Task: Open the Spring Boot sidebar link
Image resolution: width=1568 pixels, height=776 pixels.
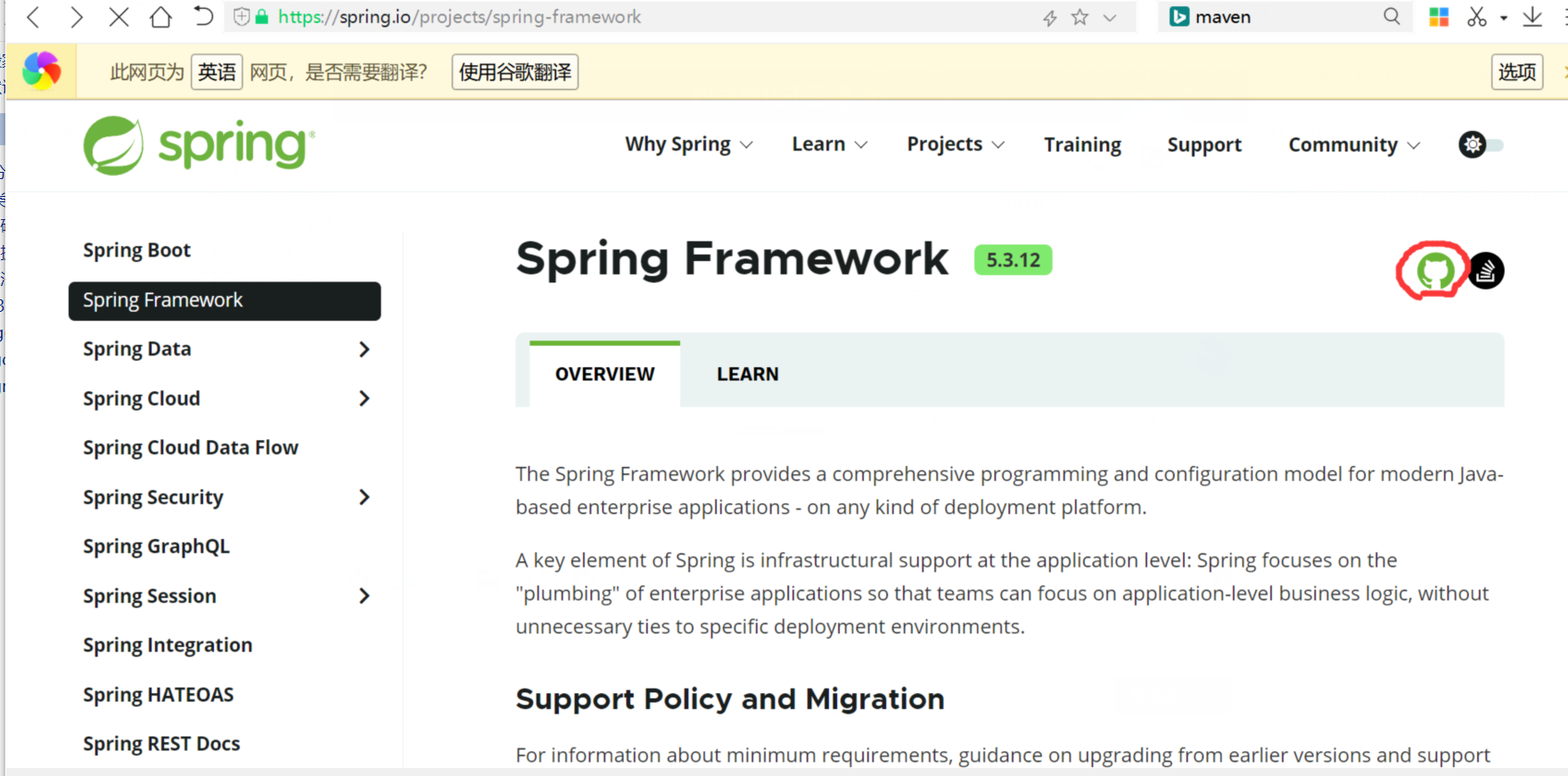Action: [137, 250]
